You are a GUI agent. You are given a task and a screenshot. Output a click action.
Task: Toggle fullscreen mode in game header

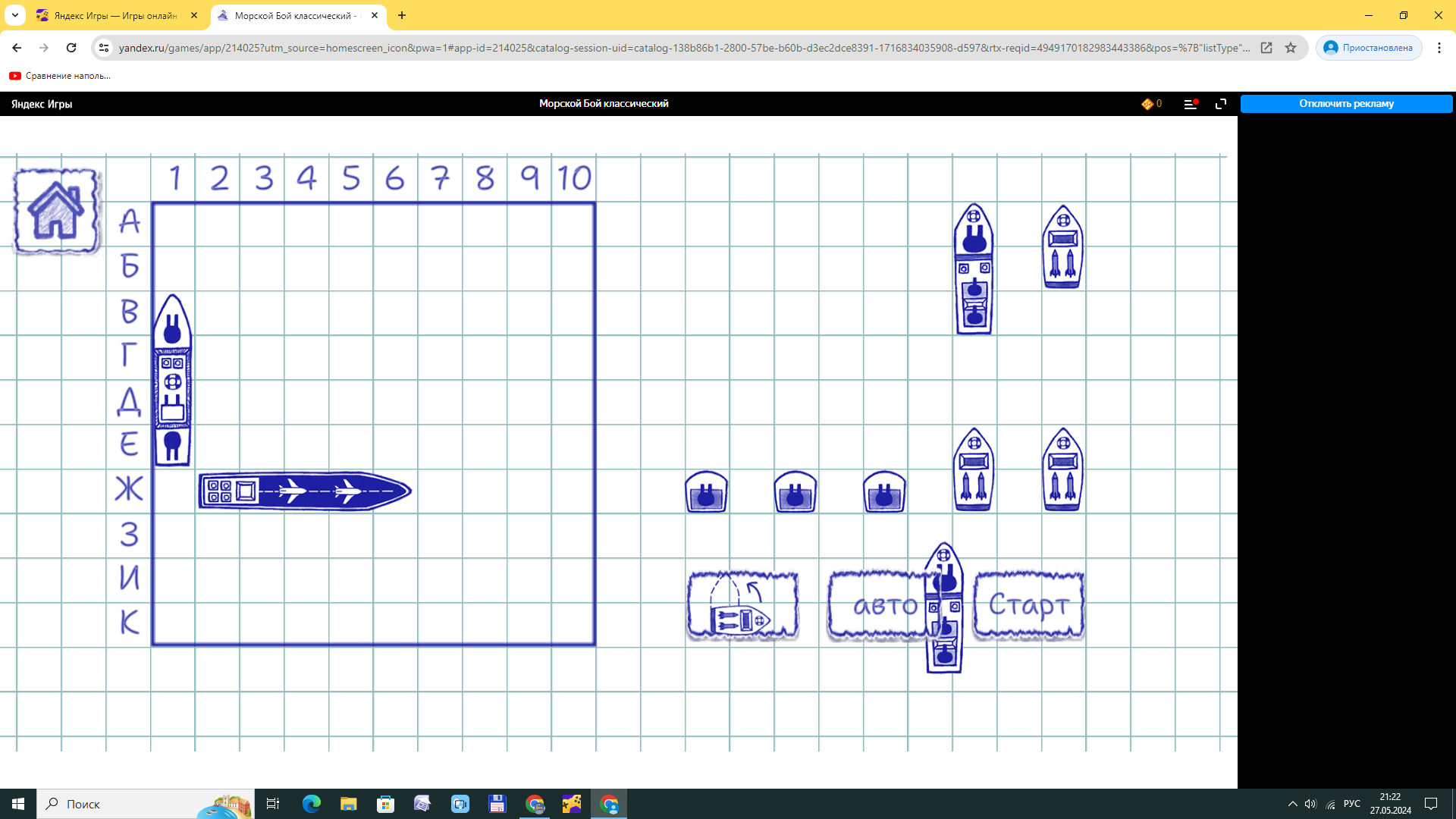coord(1221,104)
